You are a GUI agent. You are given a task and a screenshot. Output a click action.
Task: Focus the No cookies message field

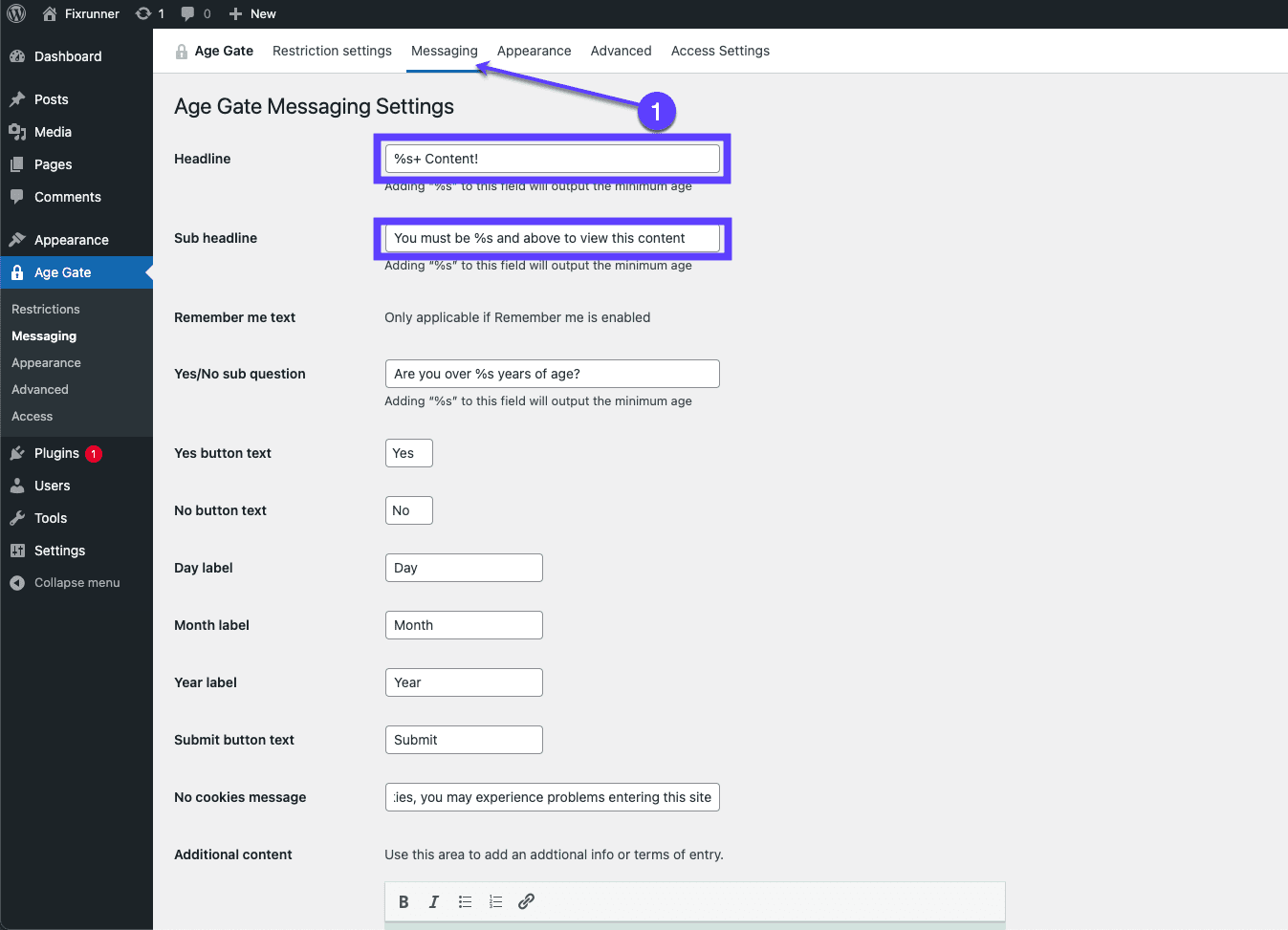552,797
